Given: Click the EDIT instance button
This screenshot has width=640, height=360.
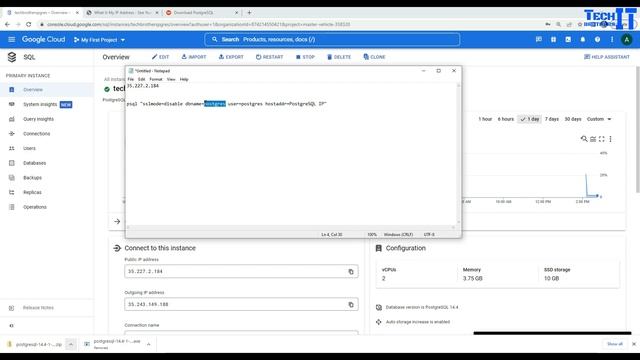Looking at the screenshot, I should (160, 57).
